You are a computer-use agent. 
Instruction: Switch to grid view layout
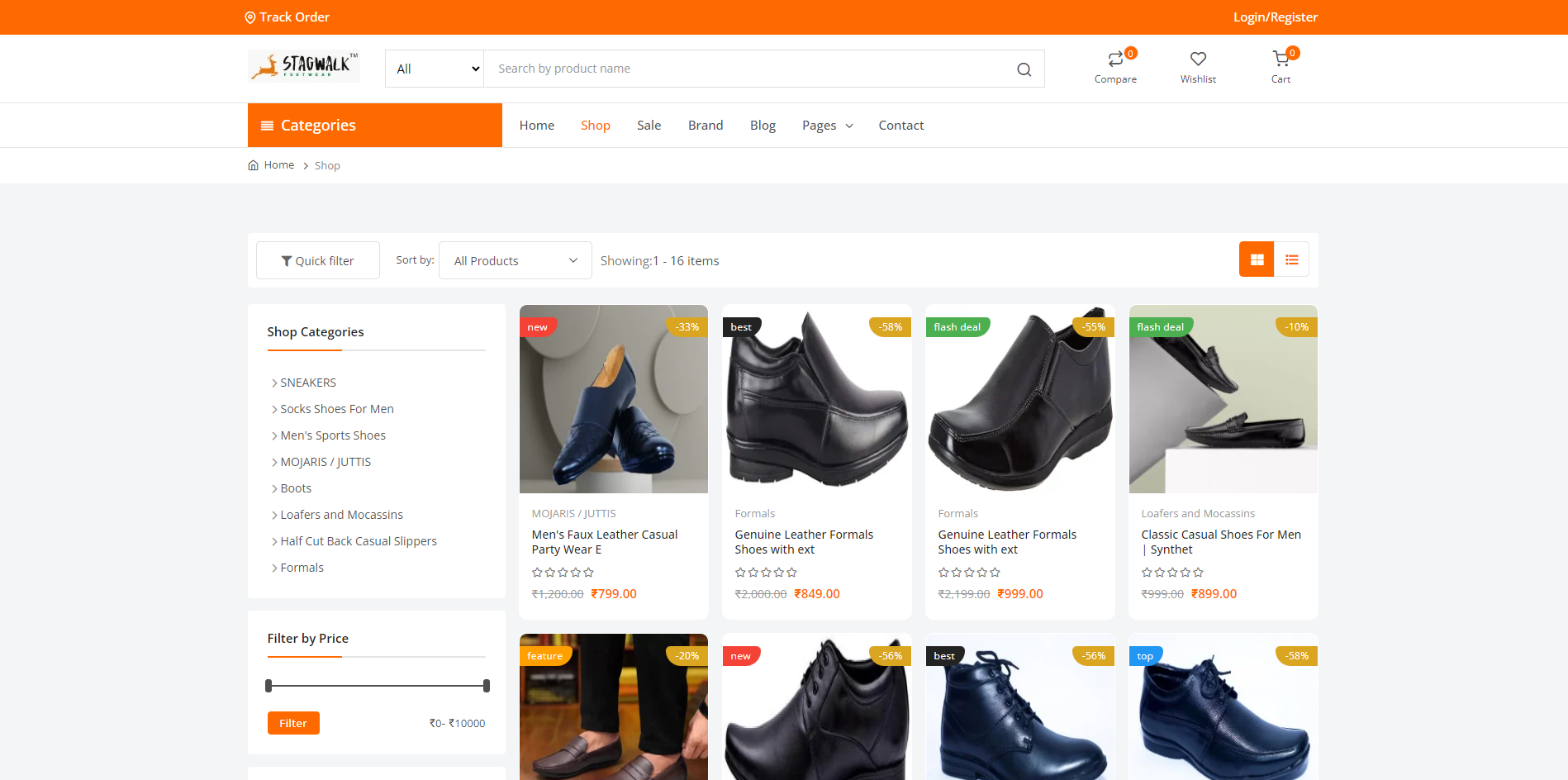(x=1257, y=259)
